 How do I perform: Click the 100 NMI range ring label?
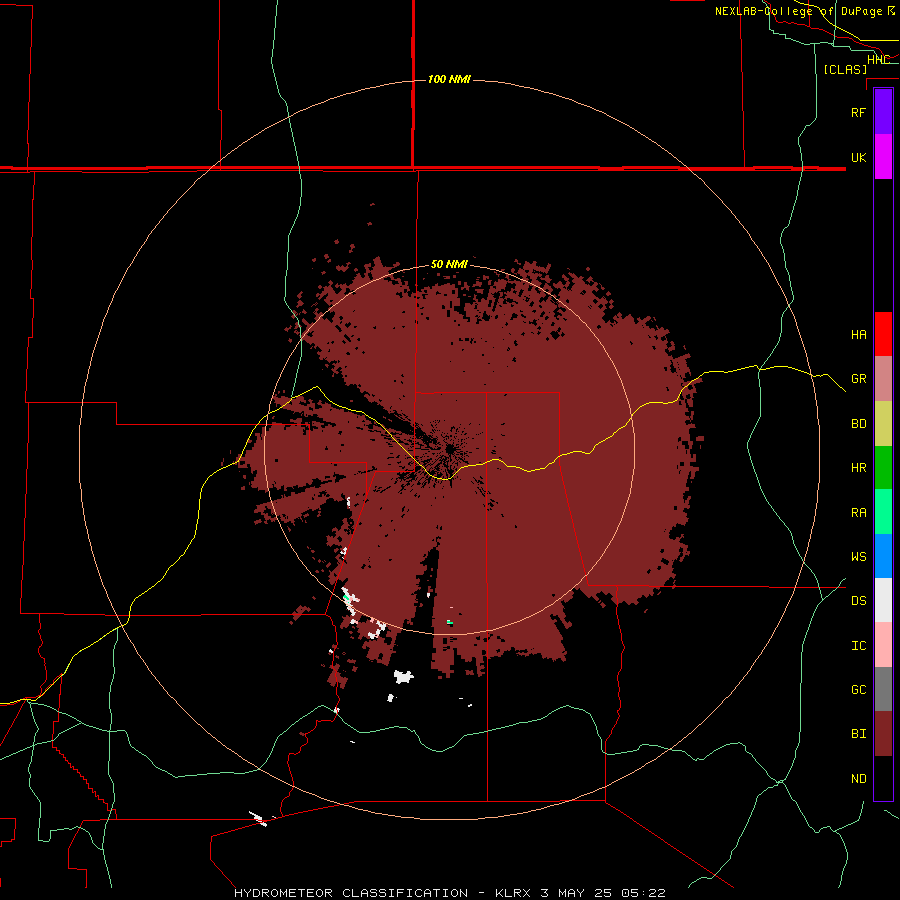[449, 79]
